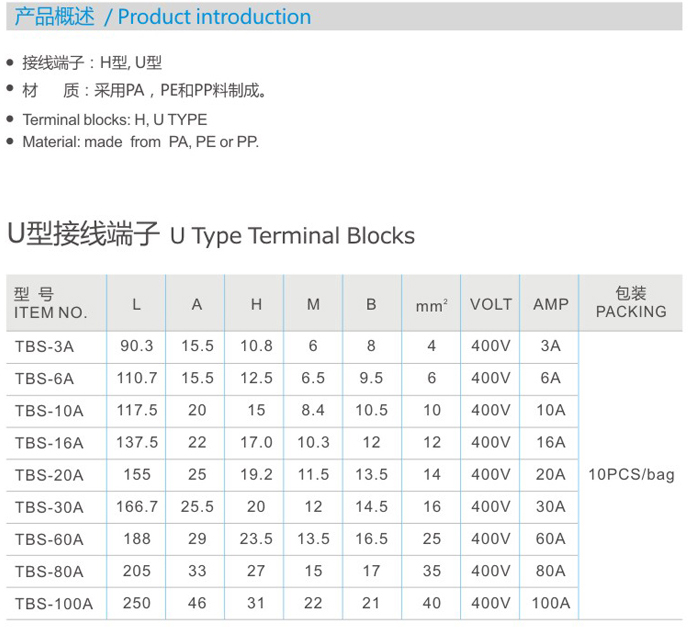Screen dimensions: 698x627
Task: Click the Material made from PA, PE or PP line
Action: tap(140, 142)
